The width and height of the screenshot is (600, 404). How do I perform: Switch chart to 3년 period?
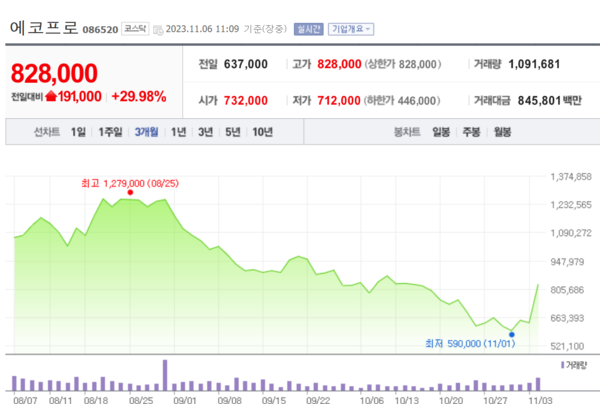[x=205, y=132]
